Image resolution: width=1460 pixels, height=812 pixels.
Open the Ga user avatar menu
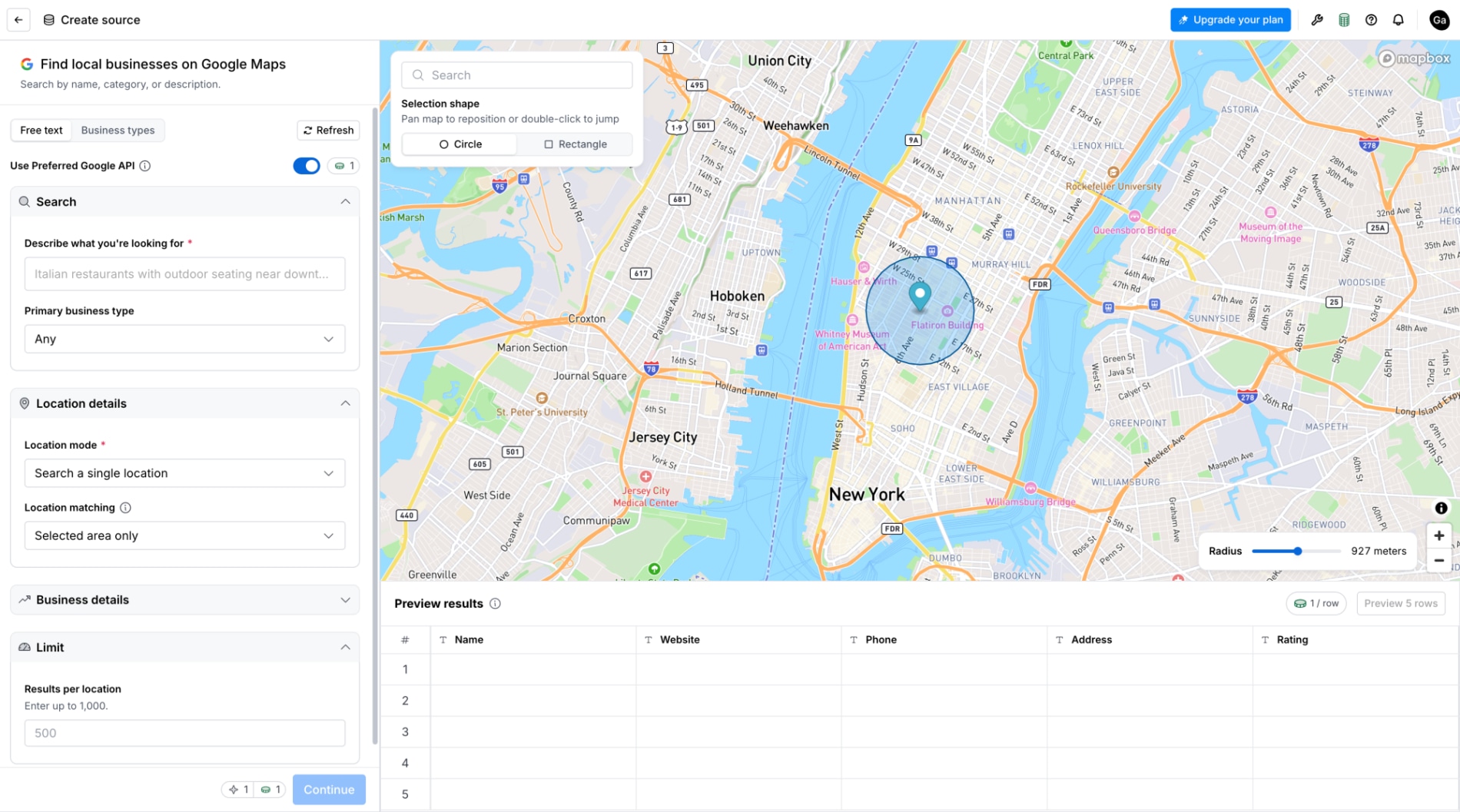pos(1439,20)
